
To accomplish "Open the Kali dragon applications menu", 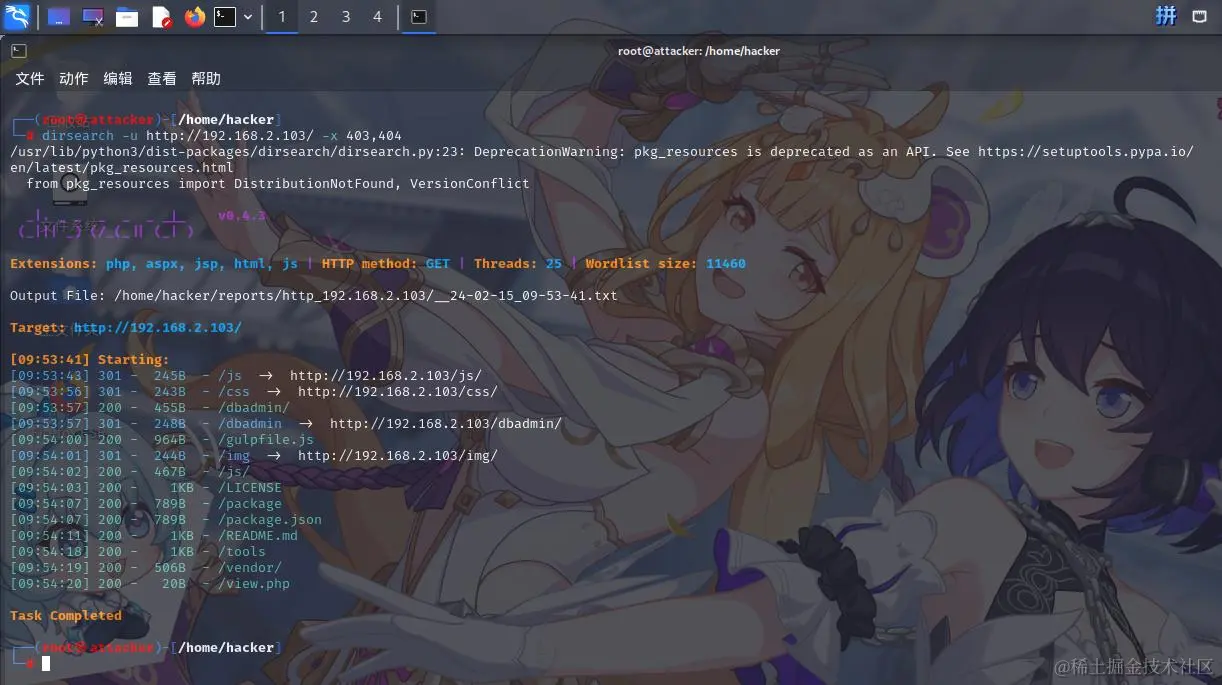I will pos(17,16).
